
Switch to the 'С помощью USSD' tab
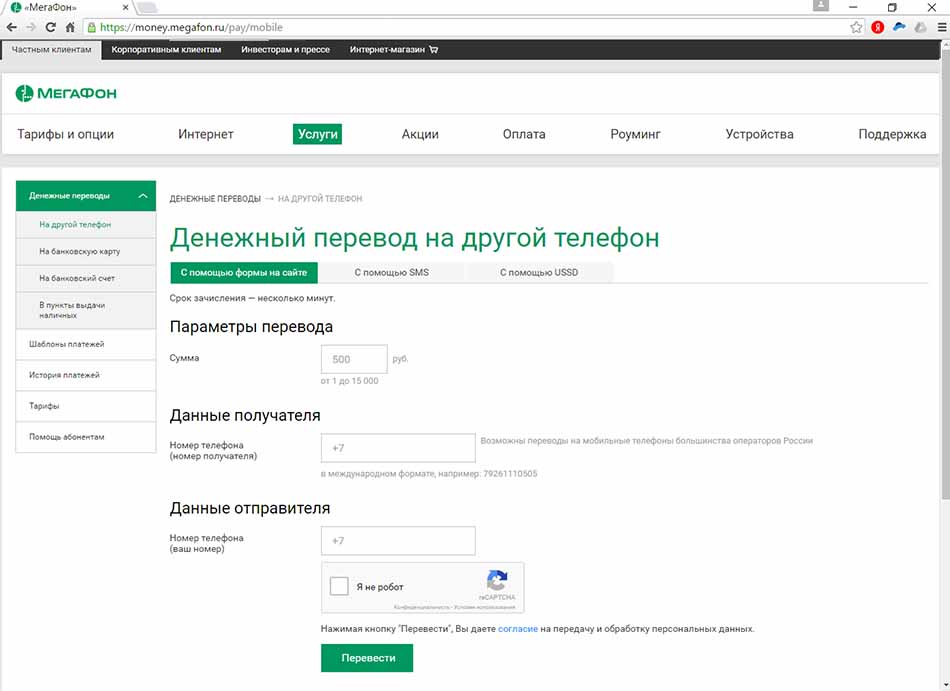pyautogui.click(x=539, y=273)
